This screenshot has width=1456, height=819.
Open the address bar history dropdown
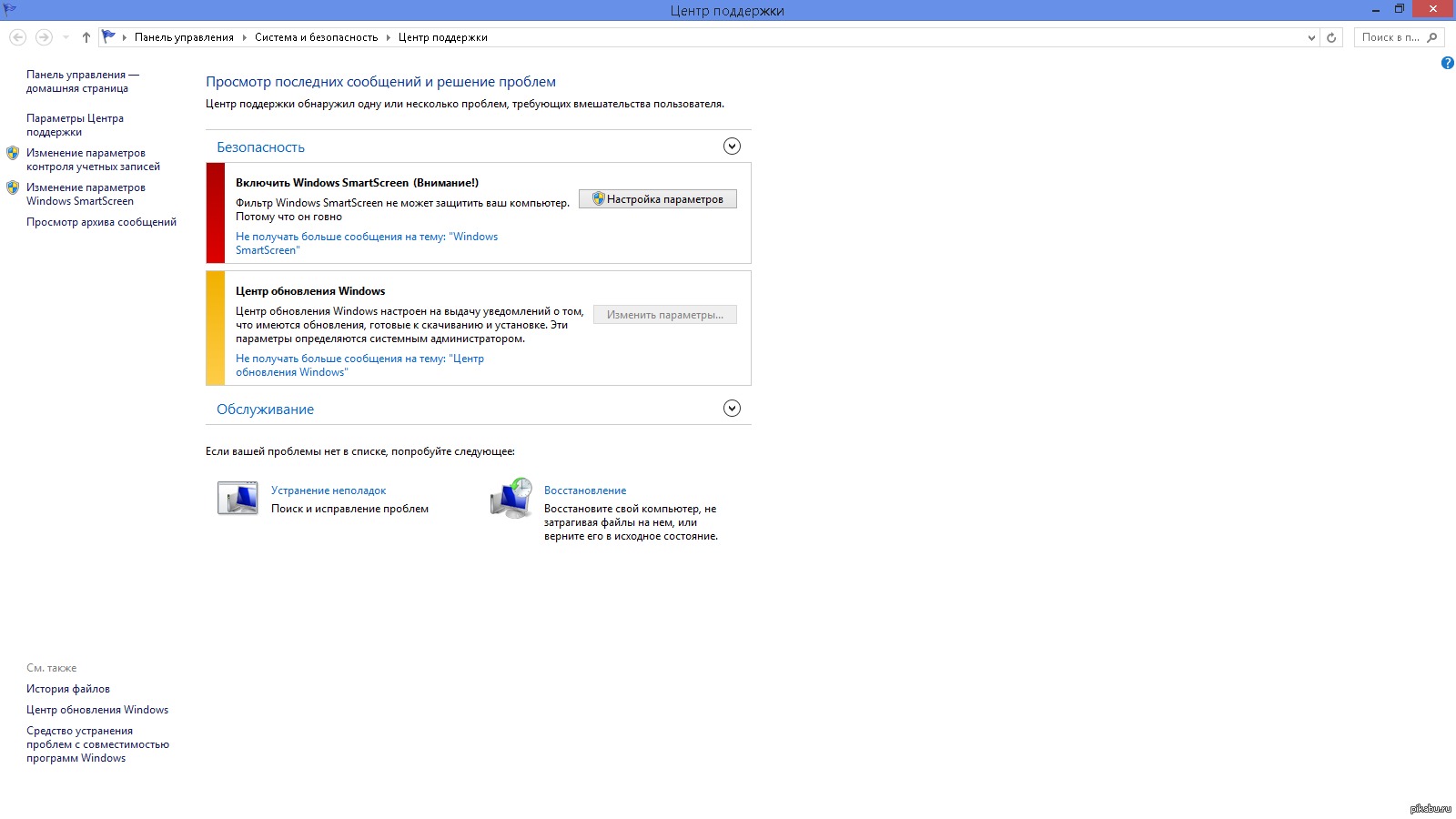click(1311, 37)
